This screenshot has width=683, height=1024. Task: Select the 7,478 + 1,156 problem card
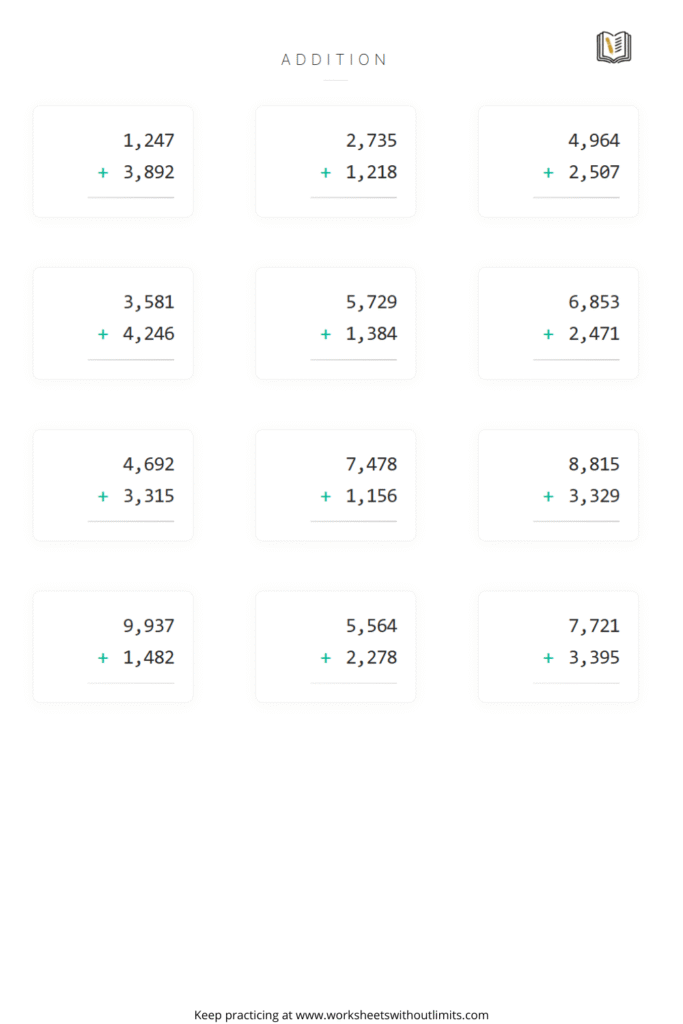336,485
